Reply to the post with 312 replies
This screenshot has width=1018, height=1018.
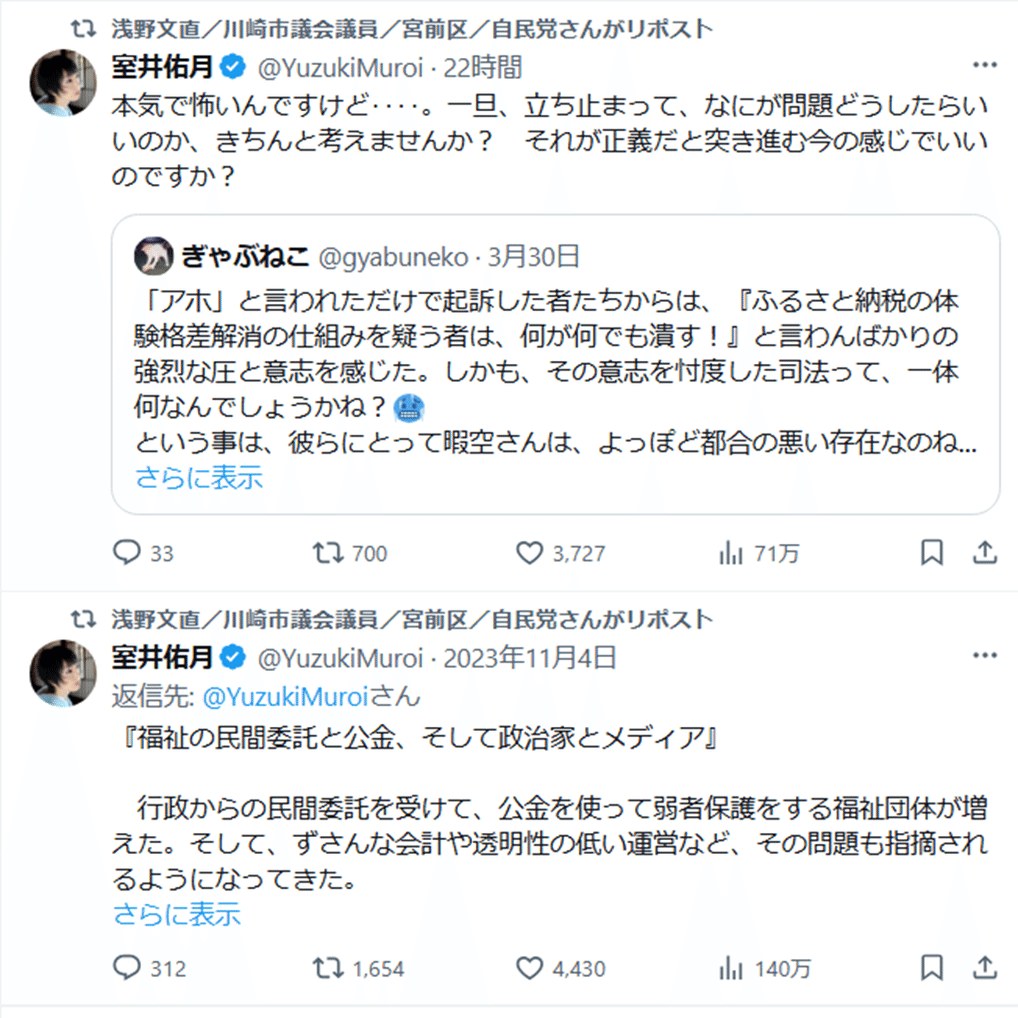click(126, 968)
